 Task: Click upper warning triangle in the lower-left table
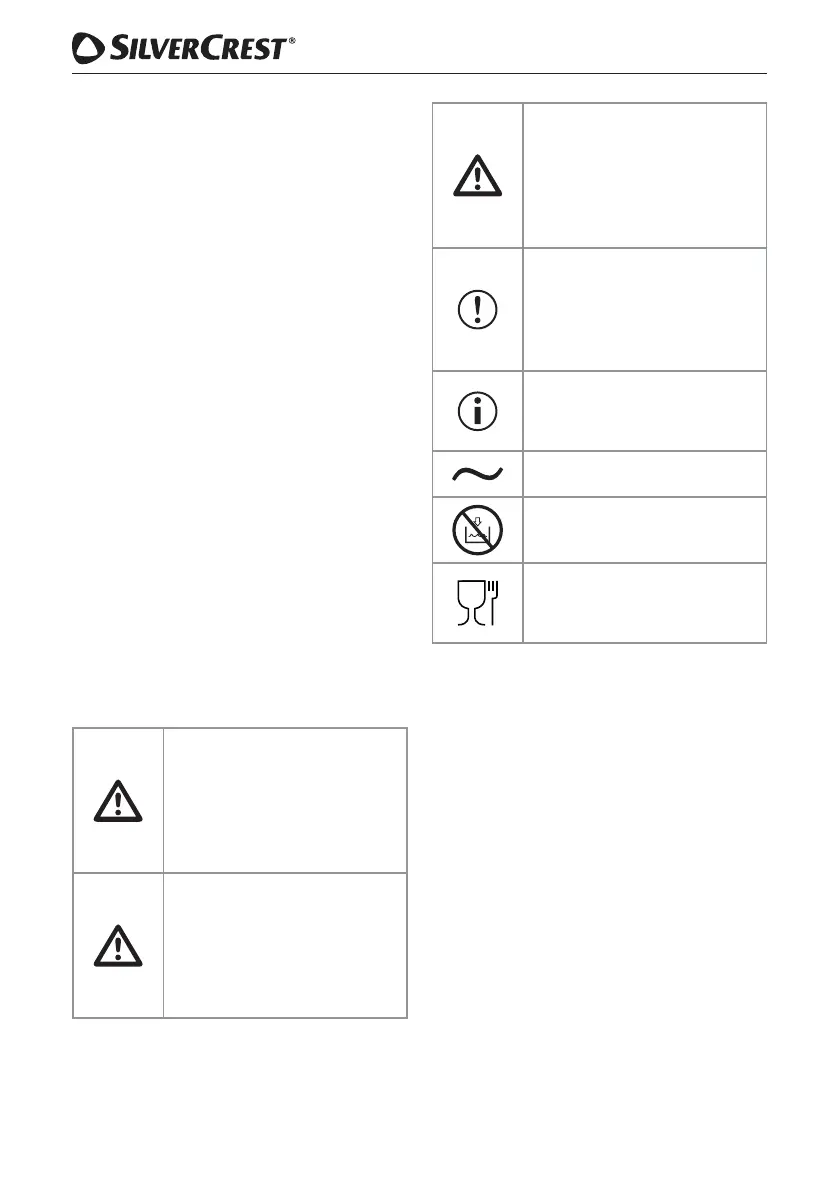[118, 801]
